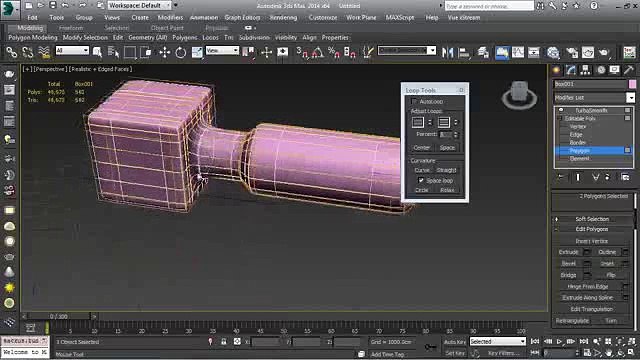The width and height of the screenshot is (640, 360).
Task: Open the key filter 'Selected' dropdown
Action: pyautogui.click(x=498, y=342)
